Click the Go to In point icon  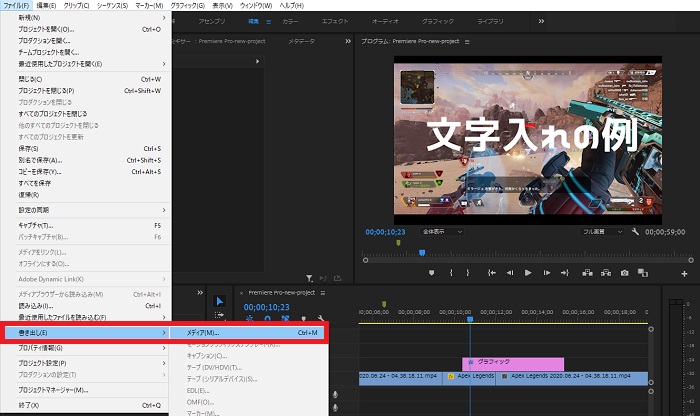[x=492, y=273]
